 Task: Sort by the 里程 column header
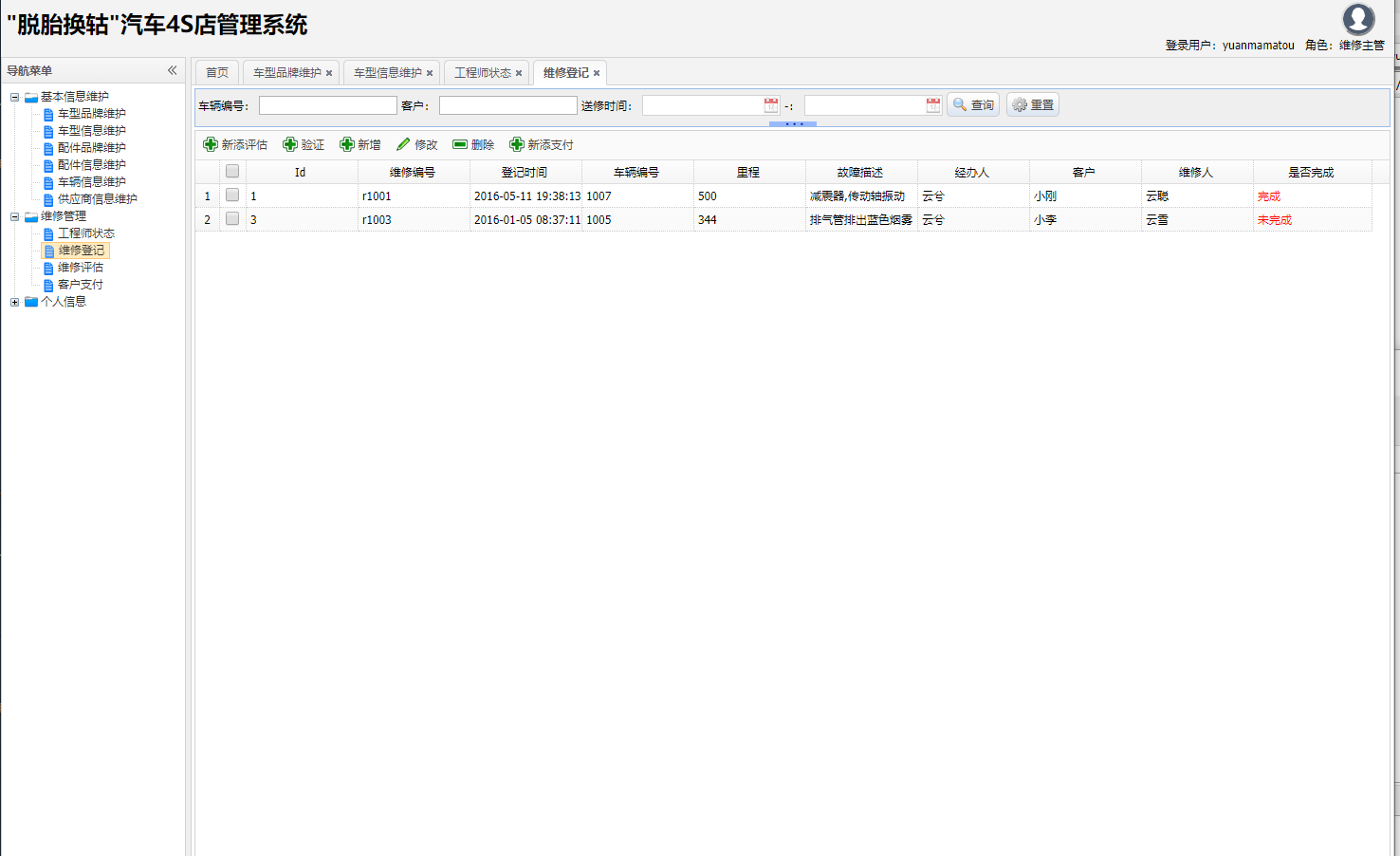click(749, 173)
